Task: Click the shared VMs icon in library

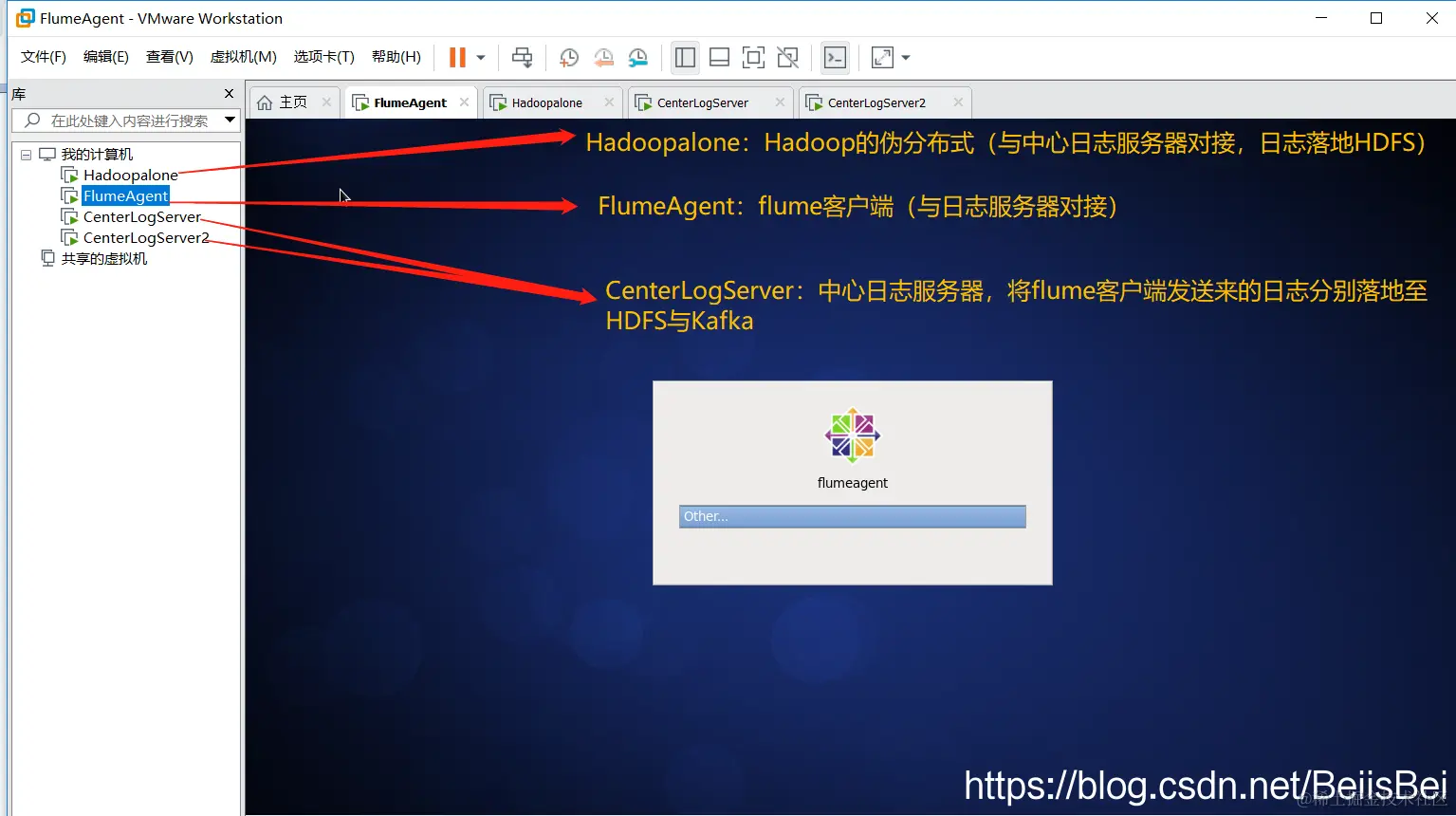Action: click(47, 258)
